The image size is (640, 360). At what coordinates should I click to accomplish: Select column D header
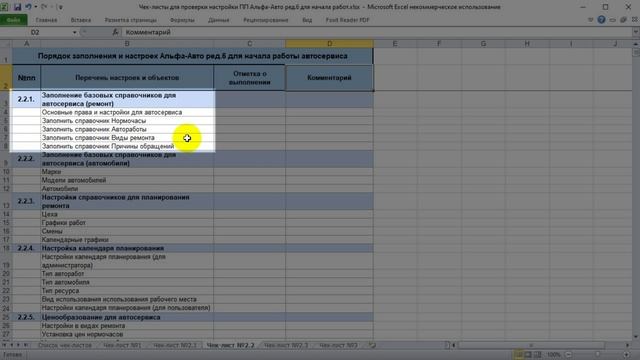329,44
